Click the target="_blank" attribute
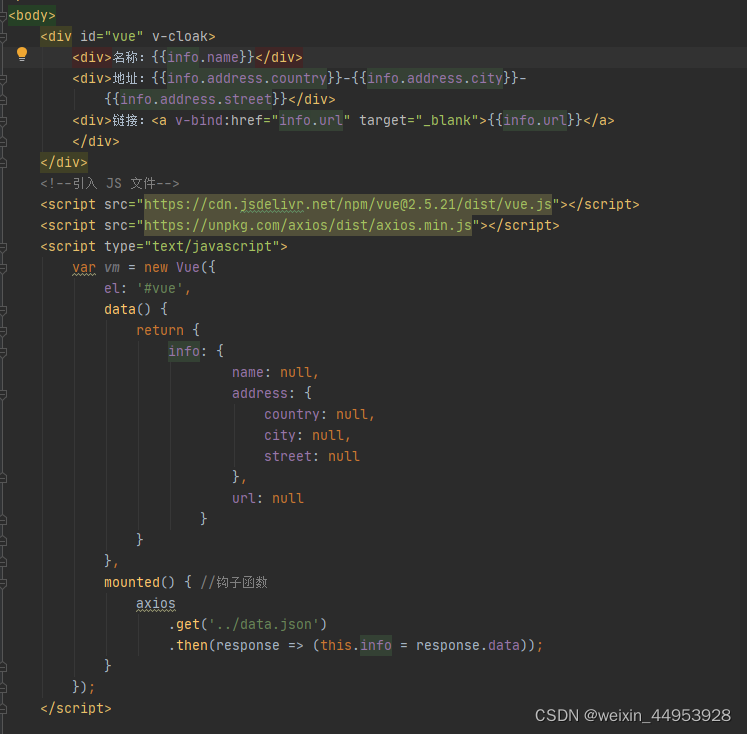The width and height of the screenshot is (747, 734). pos(419,121)
